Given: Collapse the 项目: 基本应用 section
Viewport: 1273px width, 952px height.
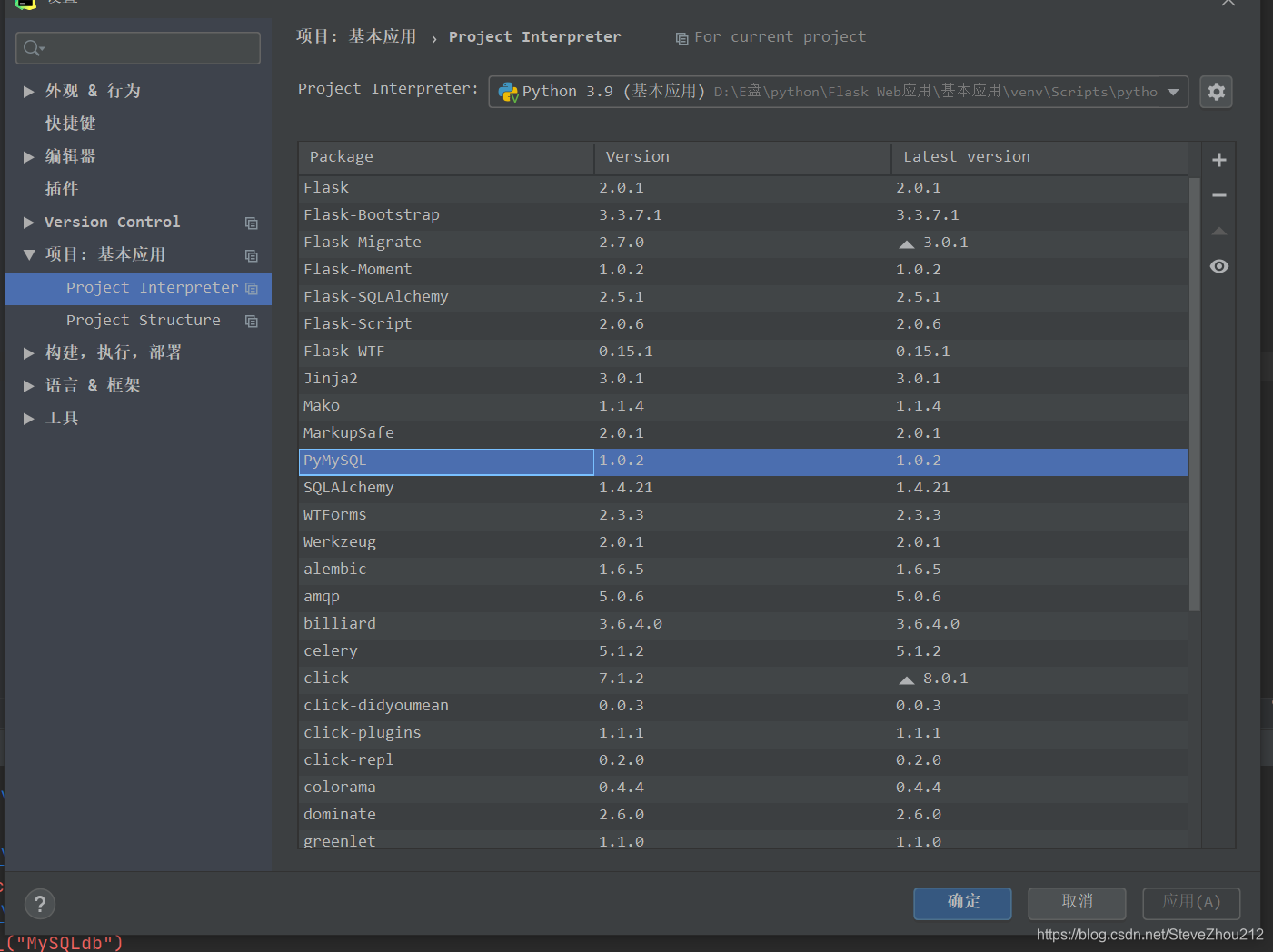Looking at the screenshot, I should [x=28, y=254].
